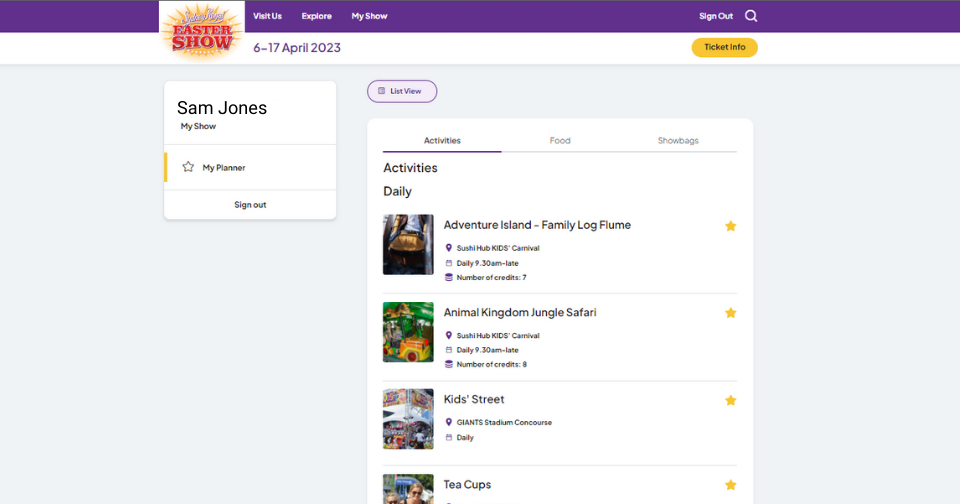Open the Tea Cups title
The height and width of the screenshot is (504, 960).
click(x=467, y=484)
